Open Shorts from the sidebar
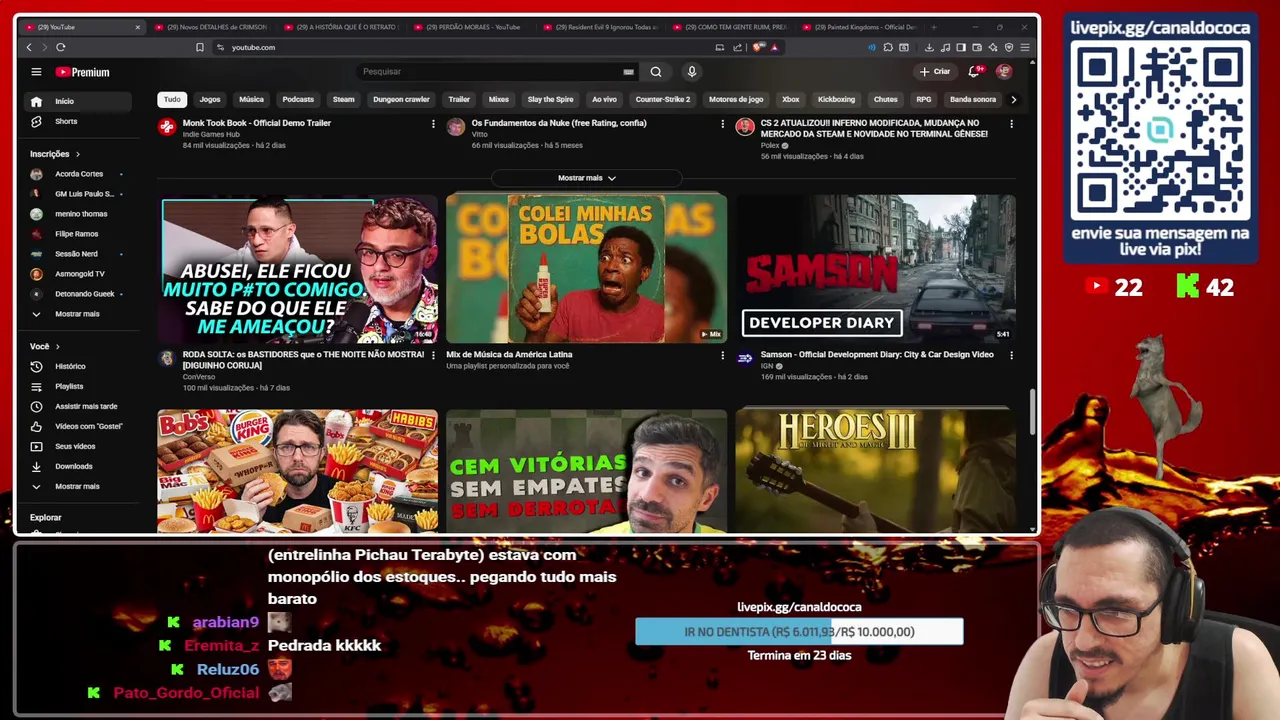 pos(77,121)
